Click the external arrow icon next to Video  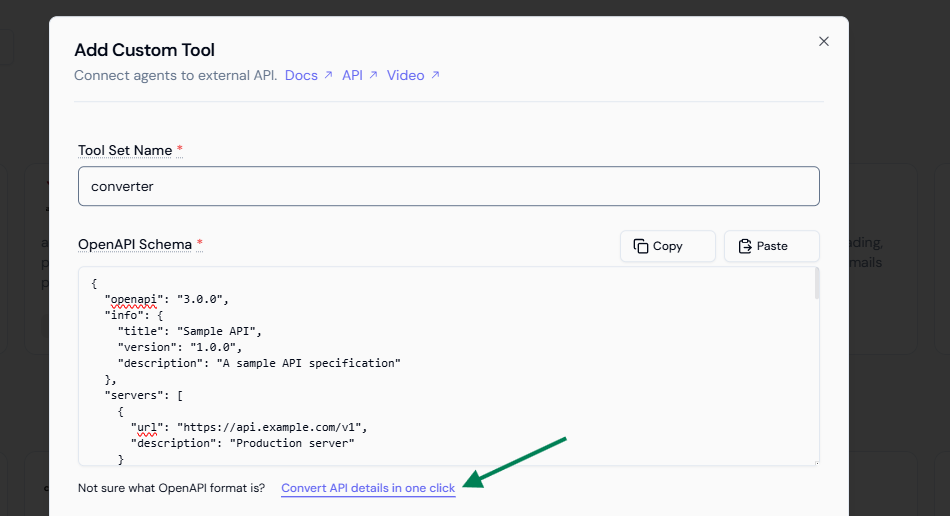(435, 74)
